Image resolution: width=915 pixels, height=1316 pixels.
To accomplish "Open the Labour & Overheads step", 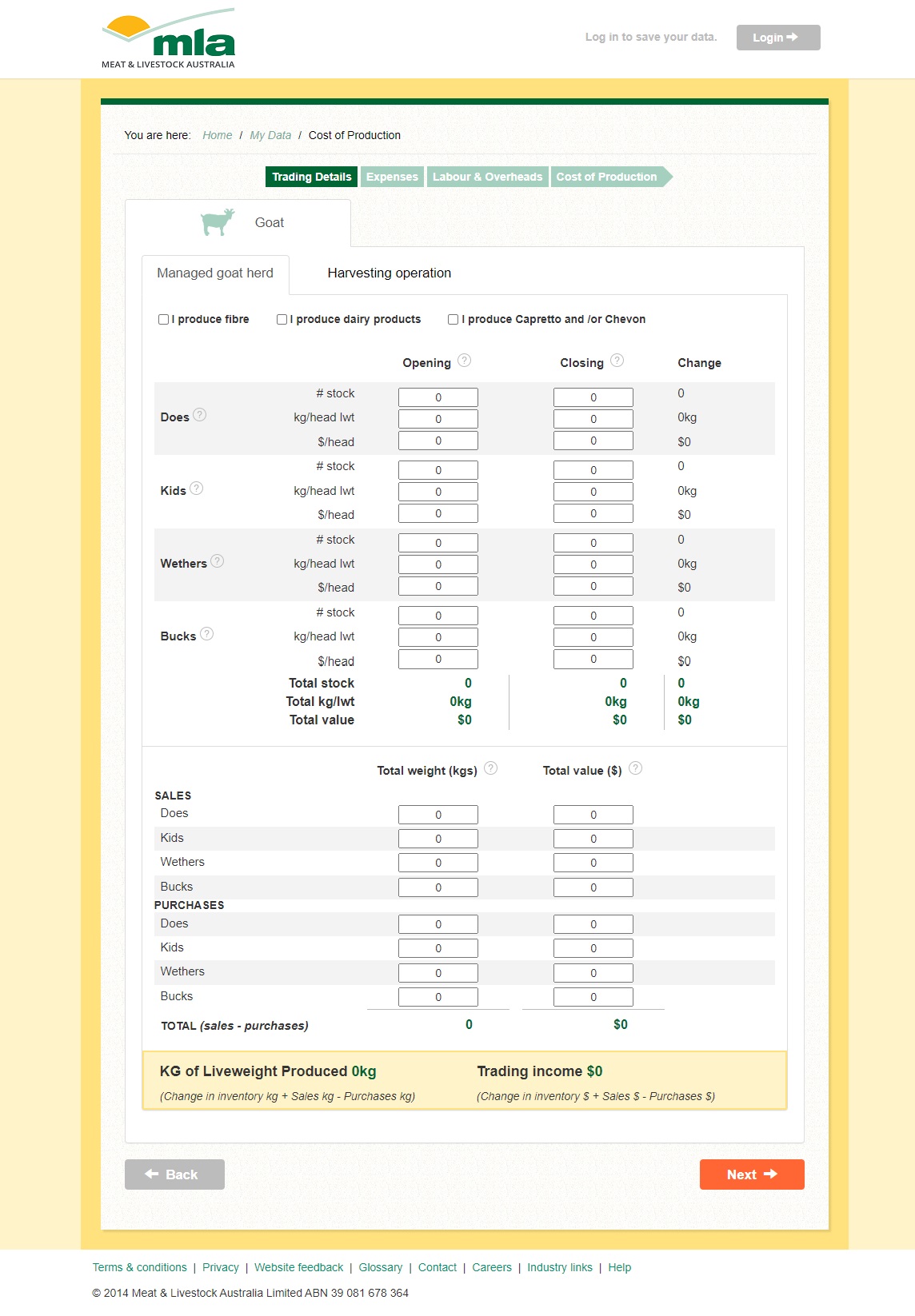I will click(x=487, y=177).
